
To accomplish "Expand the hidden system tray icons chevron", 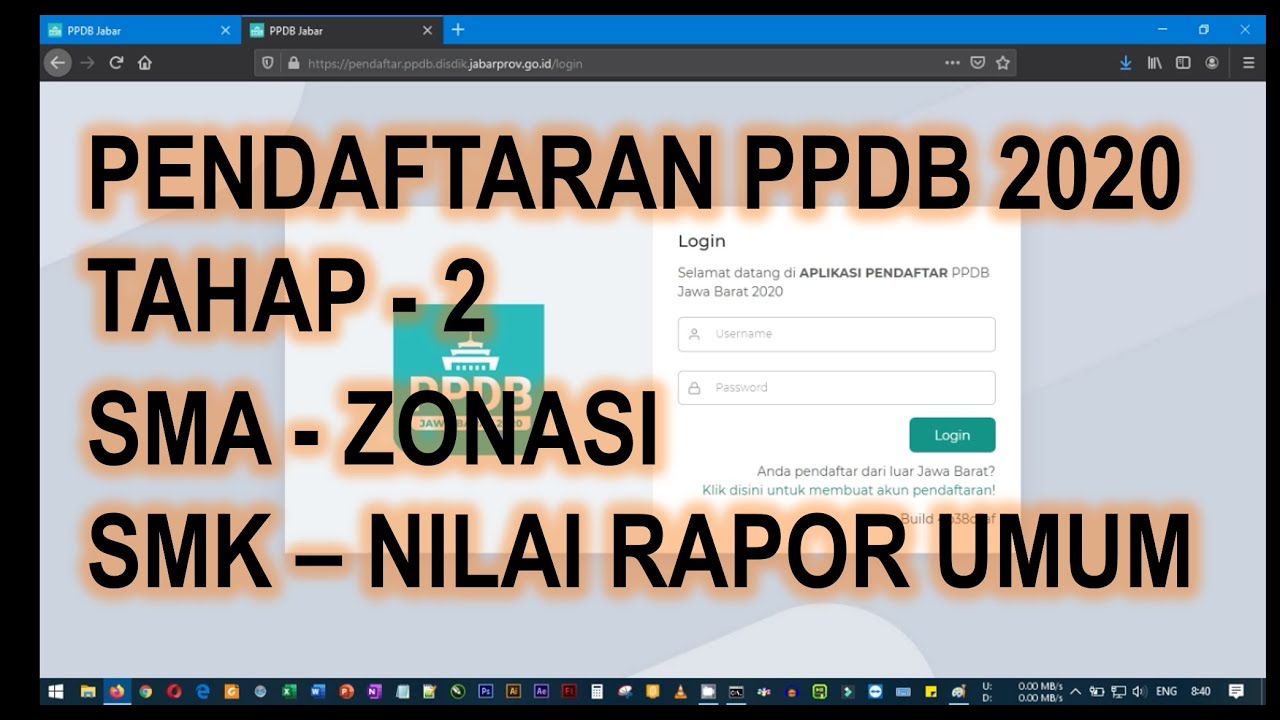I will pos(1075,691).
